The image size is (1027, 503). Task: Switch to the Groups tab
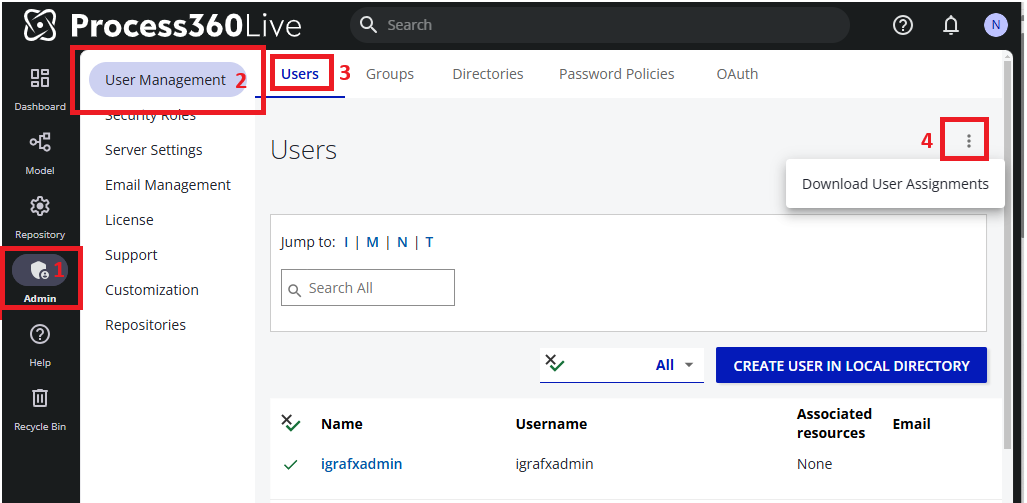pos(390,74)
